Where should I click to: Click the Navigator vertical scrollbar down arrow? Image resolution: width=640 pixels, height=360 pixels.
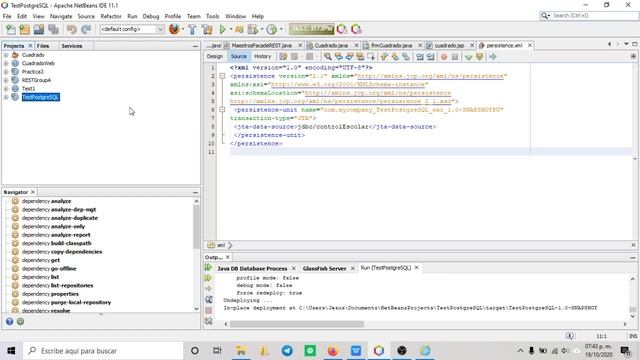(x=196, y=309)
